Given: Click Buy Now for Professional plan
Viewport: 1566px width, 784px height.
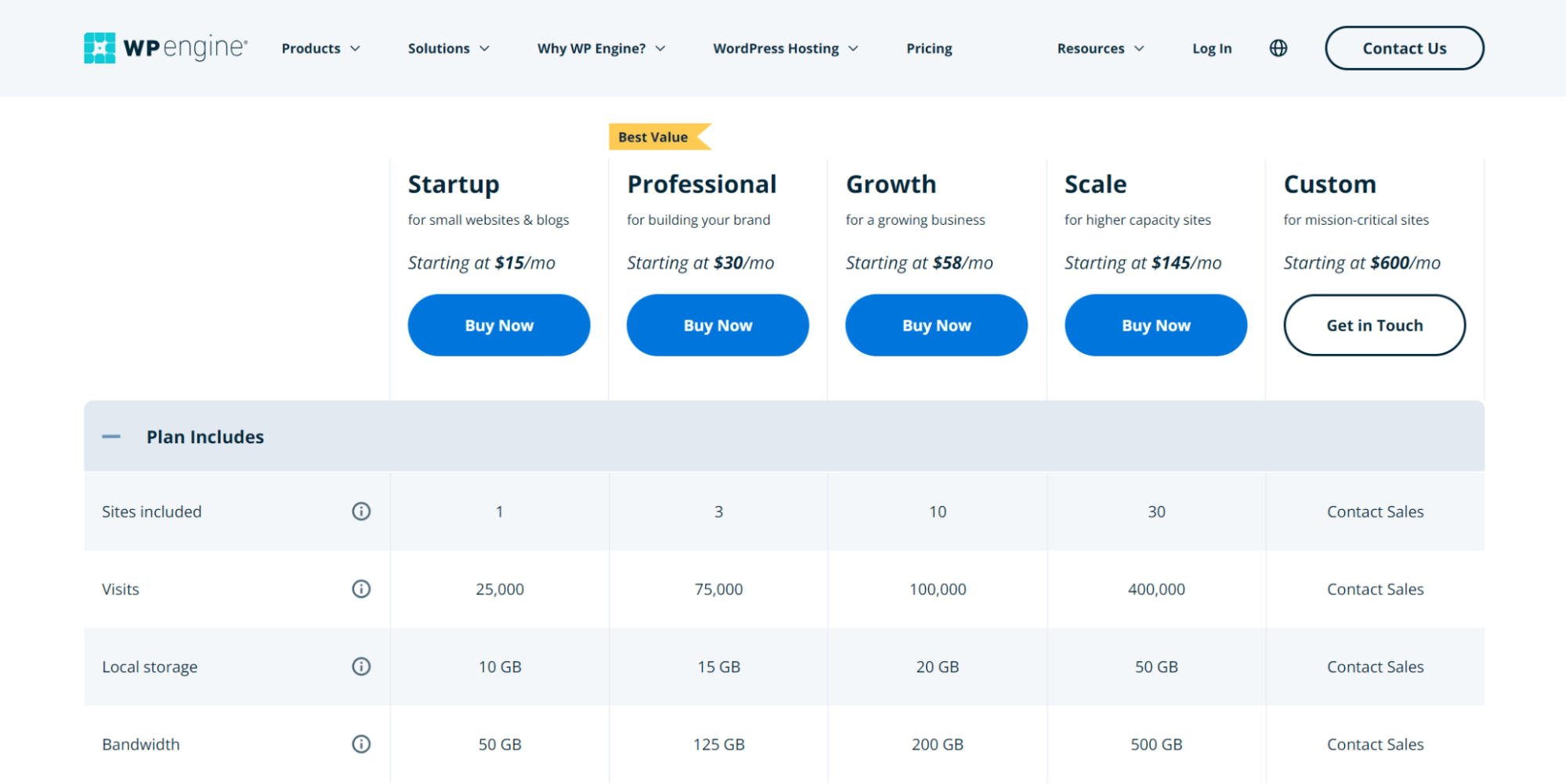Looking at the screenshot, I should click(x=718, y=325).
